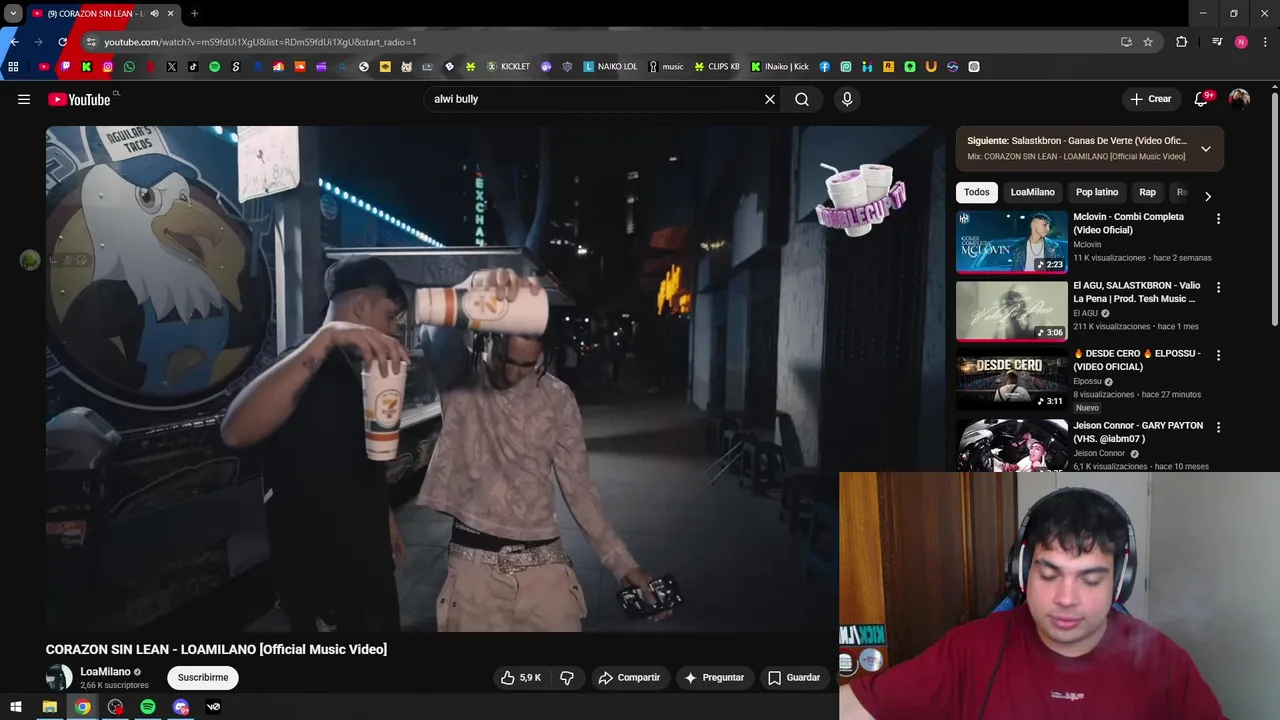
Task: Open the DESDE CERO ELPOSSU thumbnail
Action: coord(1012,380)
